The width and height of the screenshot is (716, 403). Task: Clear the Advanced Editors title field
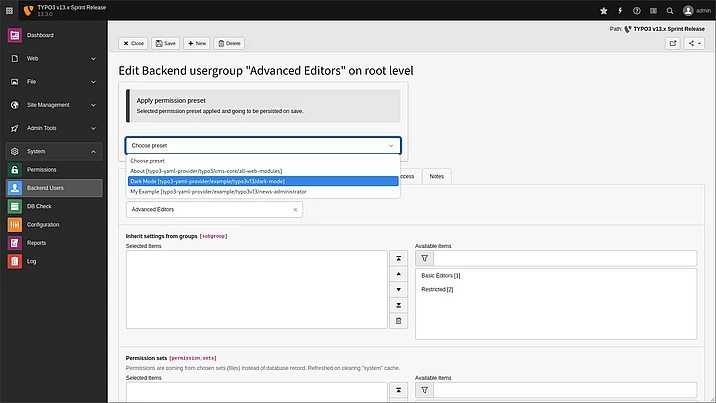tap(295, 210)
